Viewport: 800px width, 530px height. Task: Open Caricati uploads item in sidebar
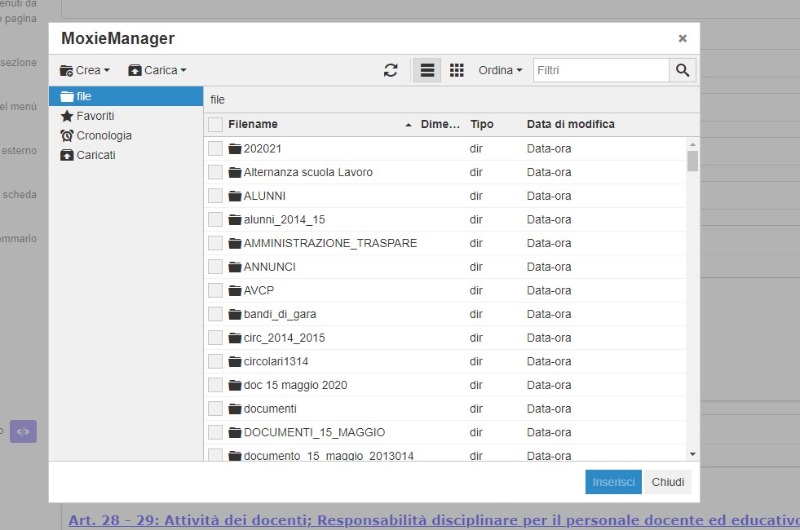[88, 155]
